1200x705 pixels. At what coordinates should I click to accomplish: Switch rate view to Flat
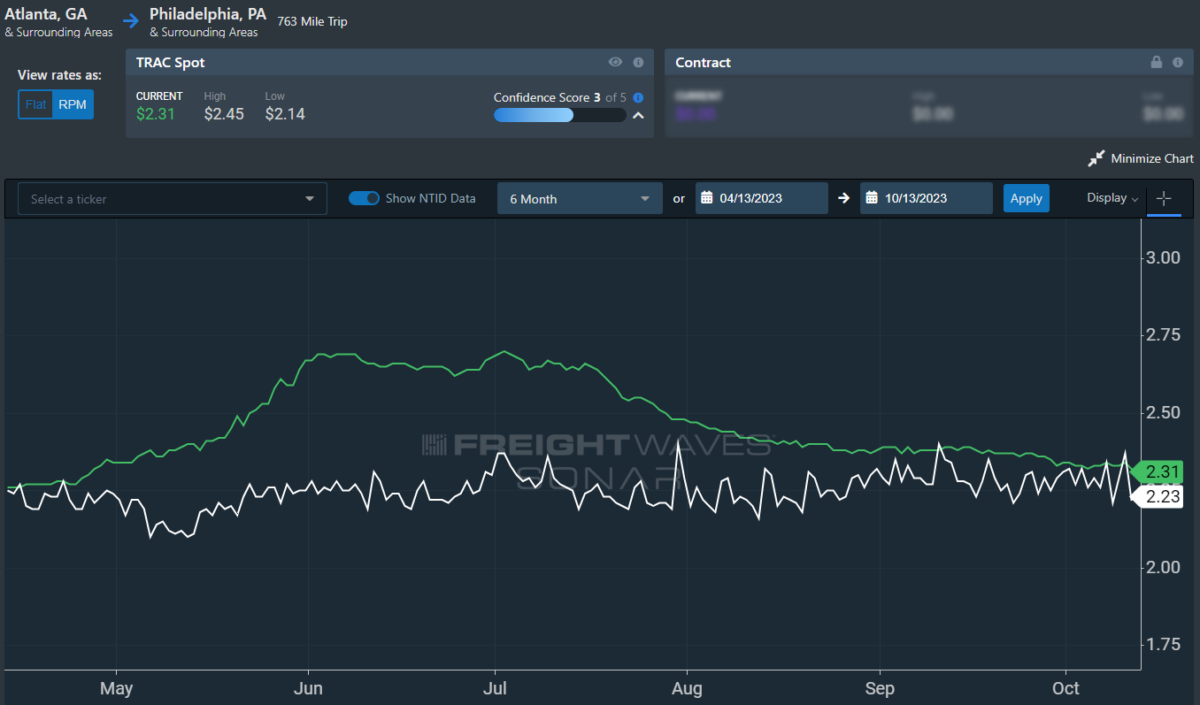click(36, 104)
